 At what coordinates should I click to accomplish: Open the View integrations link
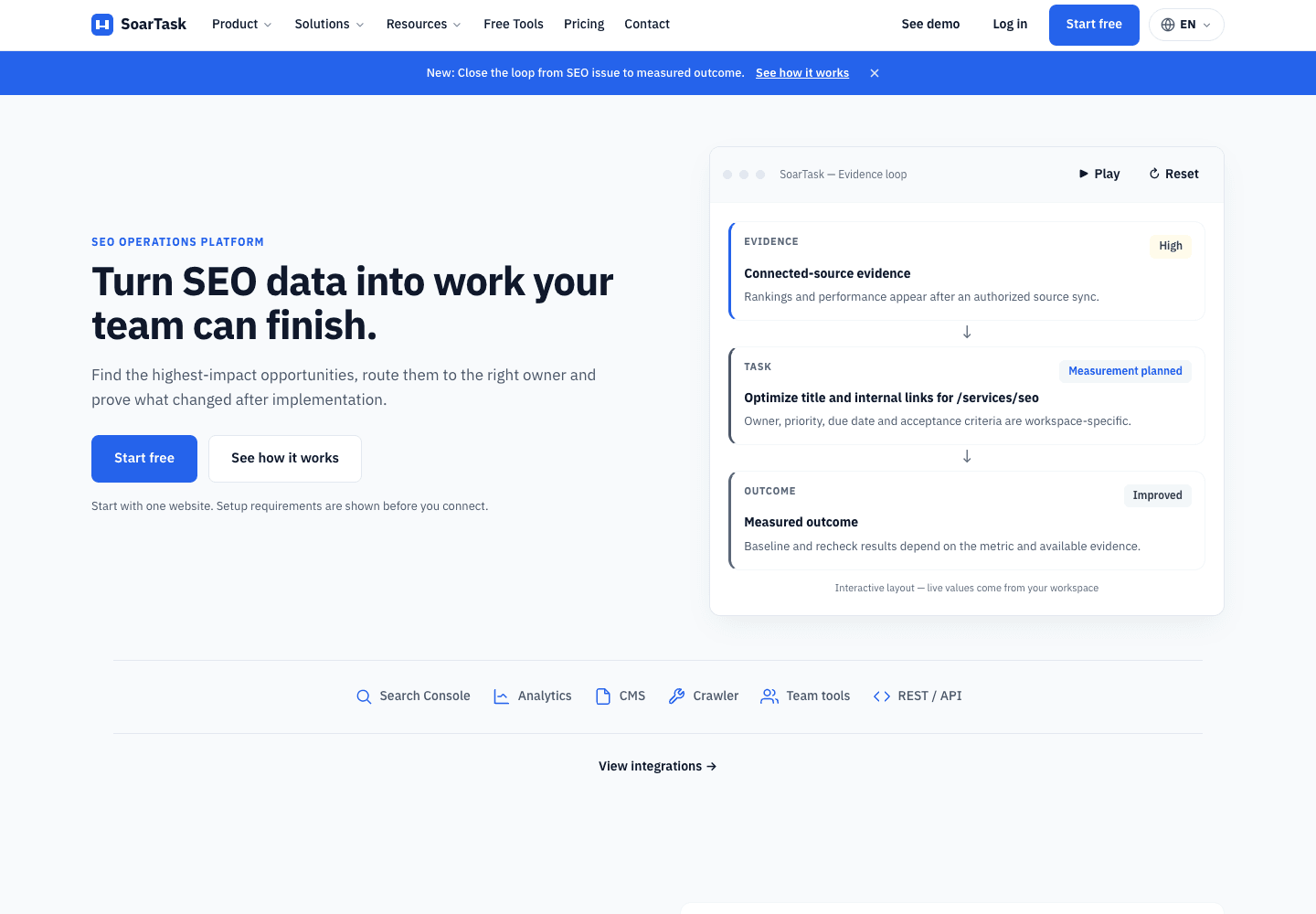(x=658, y=766)
